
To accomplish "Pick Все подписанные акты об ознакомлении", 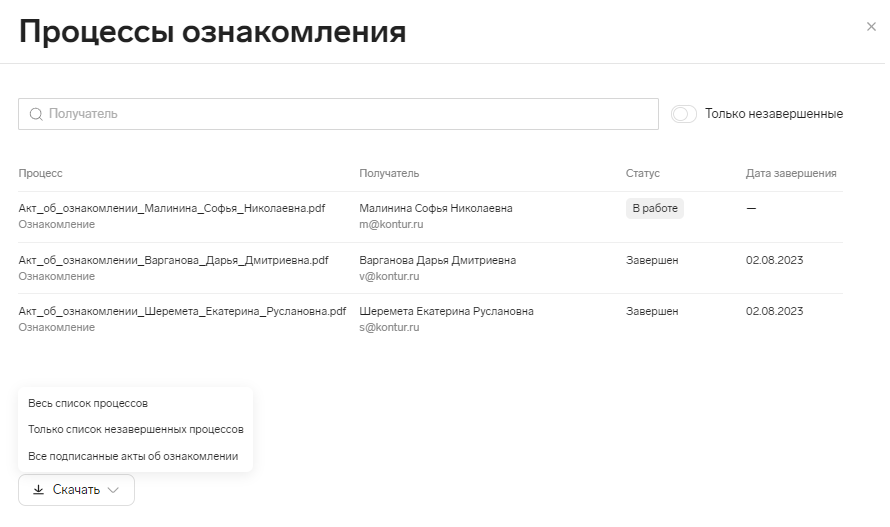I will 133,456.
